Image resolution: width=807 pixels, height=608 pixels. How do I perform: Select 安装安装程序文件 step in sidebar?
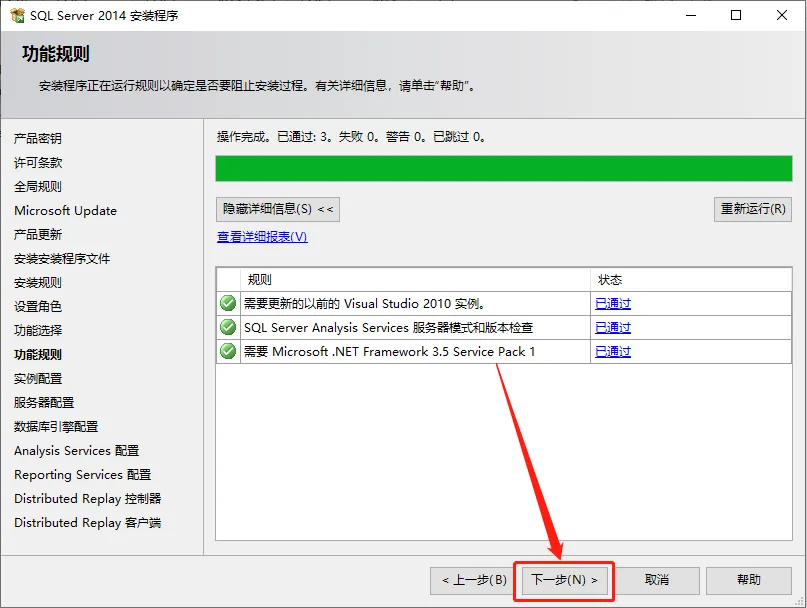[x=62, y=258]
